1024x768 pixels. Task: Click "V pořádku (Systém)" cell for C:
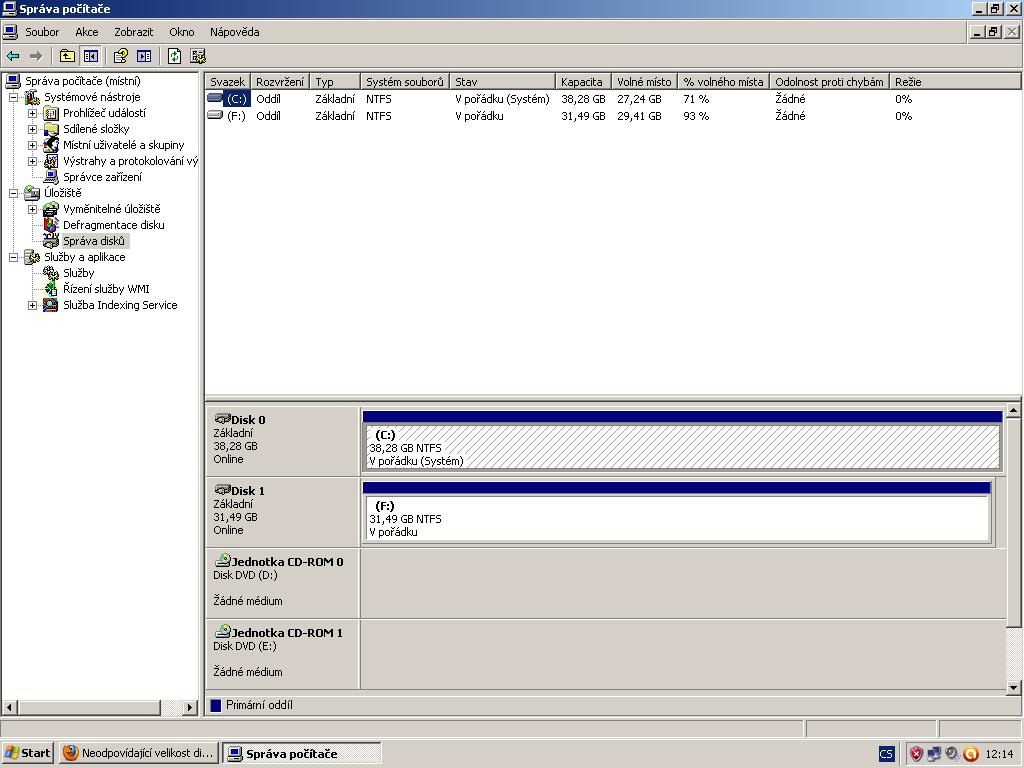click(x=502, y=99)
